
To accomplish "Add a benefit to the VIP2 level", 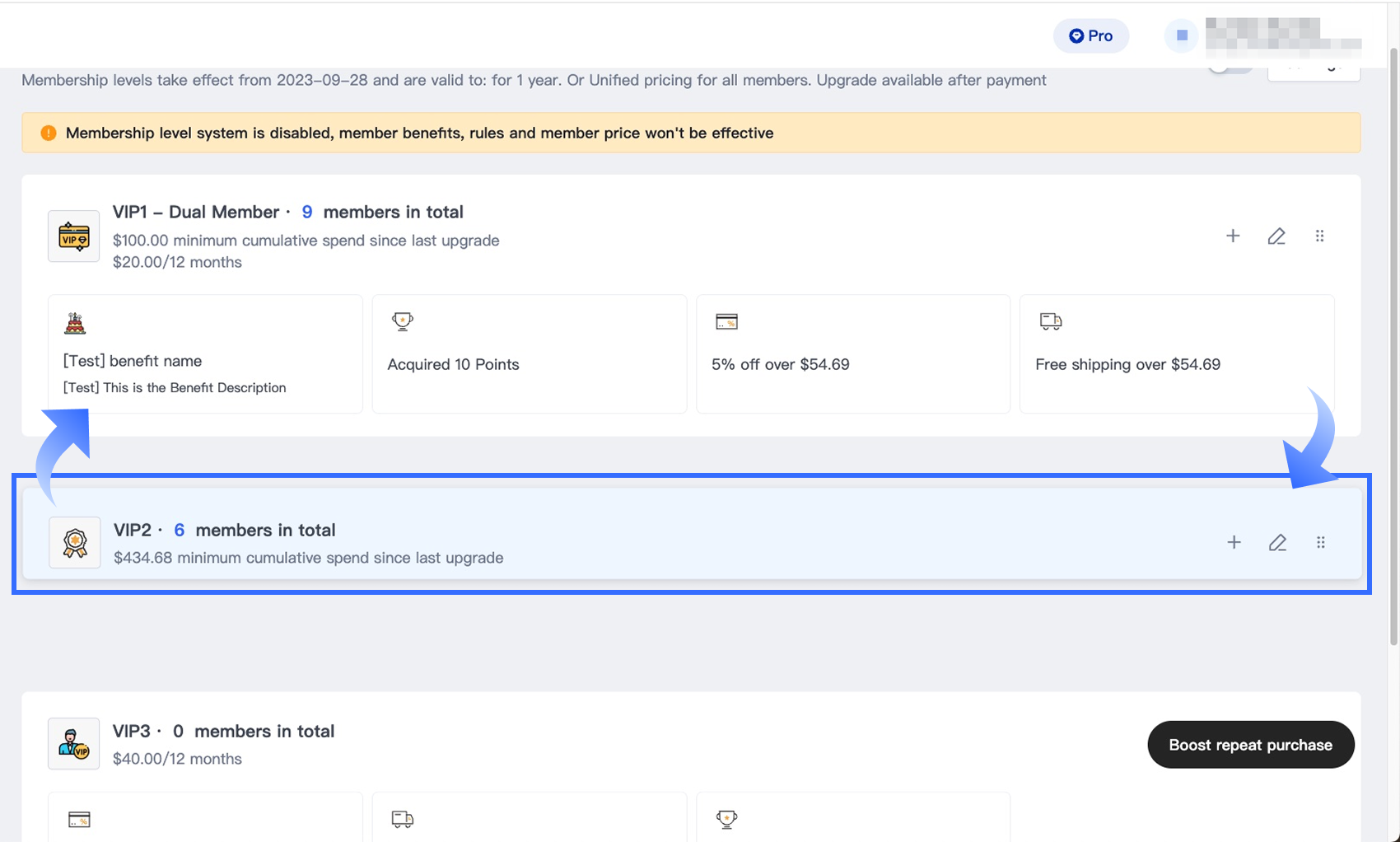I will click(1234, 542).
